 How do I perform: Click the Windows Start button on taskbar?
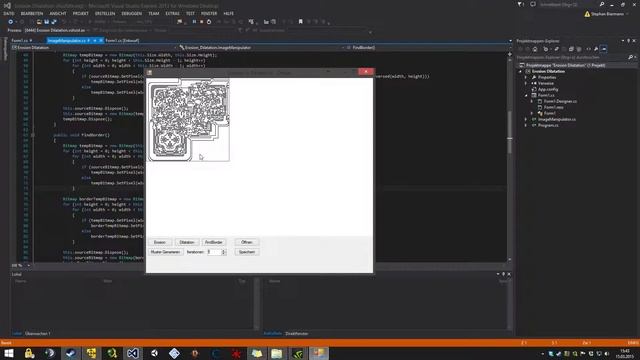[x=9, y=353]
